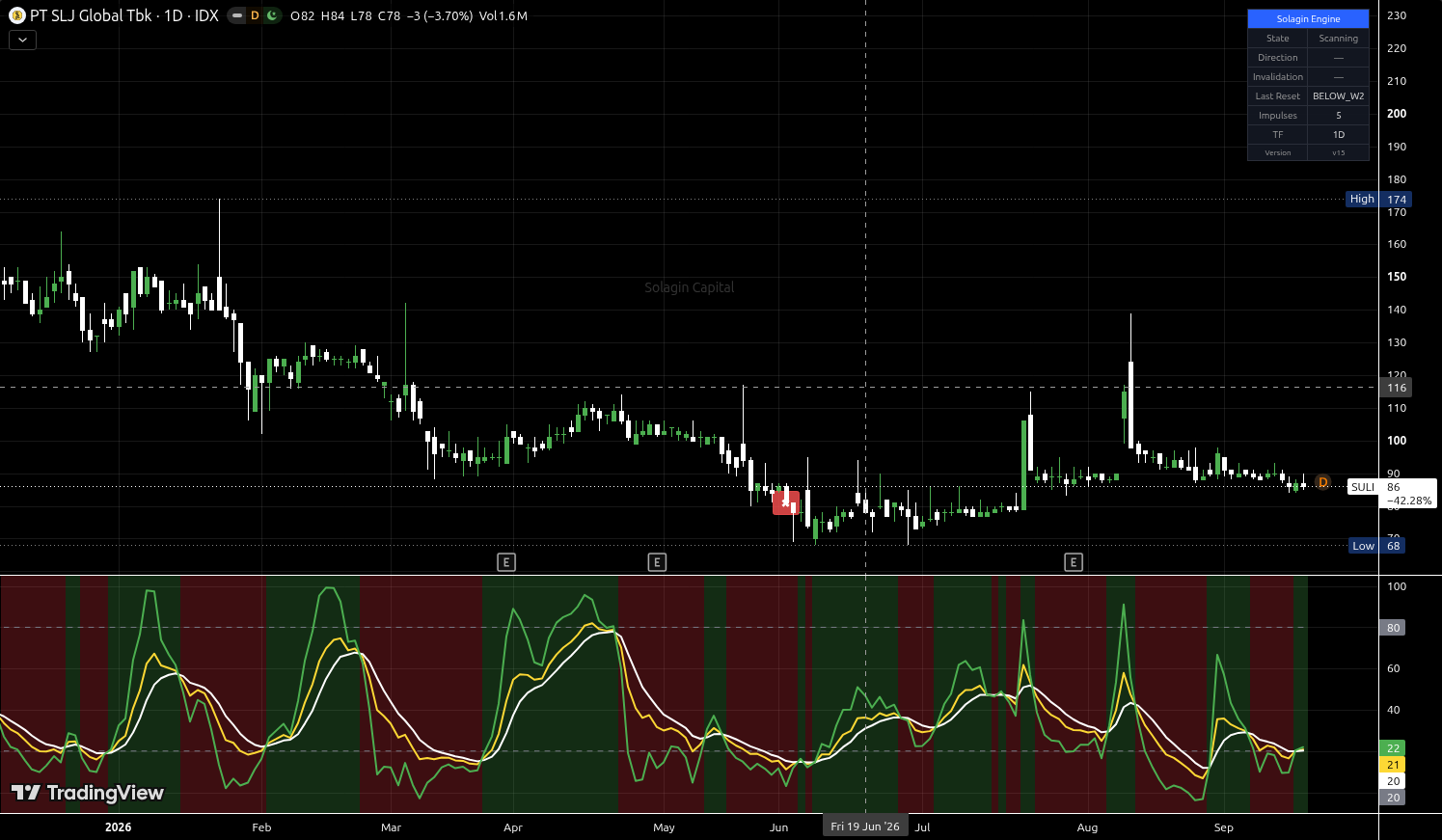1442x840 pixels.
Task: Click the bold 150 price scale label
Action: pyautogui.click(x=1397, y=277)
